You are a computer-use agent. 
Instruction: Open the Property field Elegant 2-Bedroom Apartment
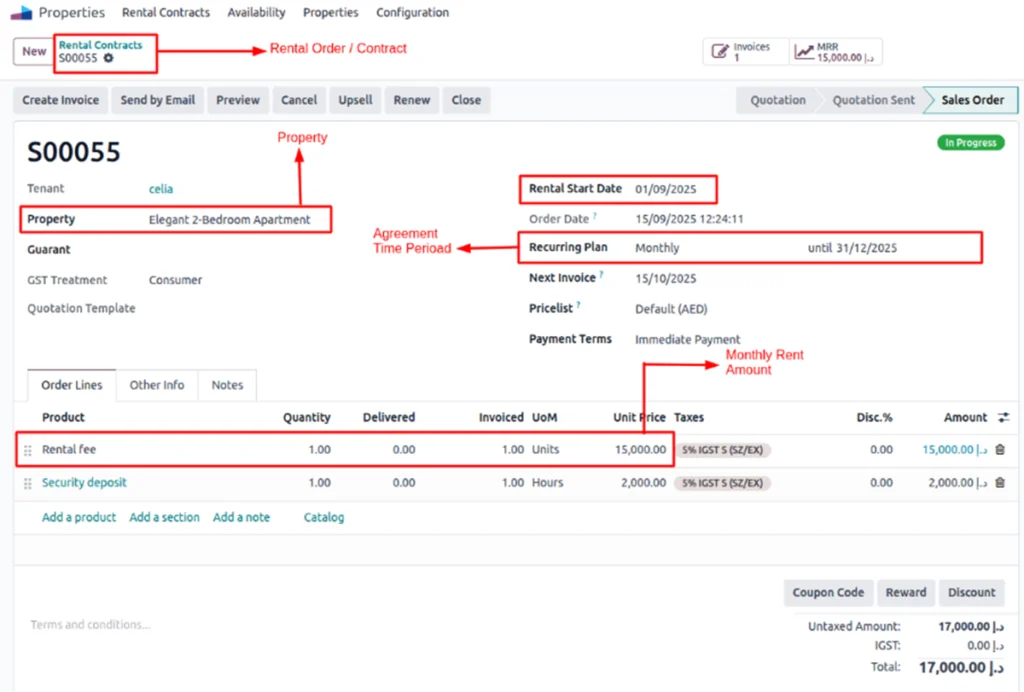(229, 220)
